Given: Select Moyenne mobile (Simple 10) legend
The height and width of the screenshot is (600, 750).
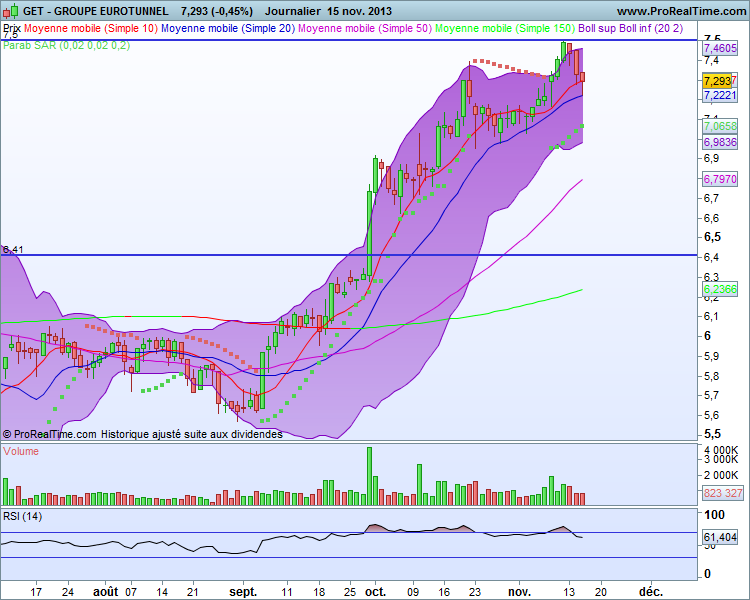Looking at the screenshot, I should click(x=91, y=28).
